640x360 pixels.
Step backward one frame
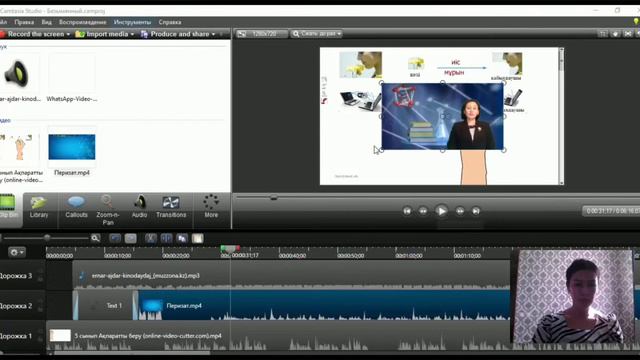click(423, 211)
